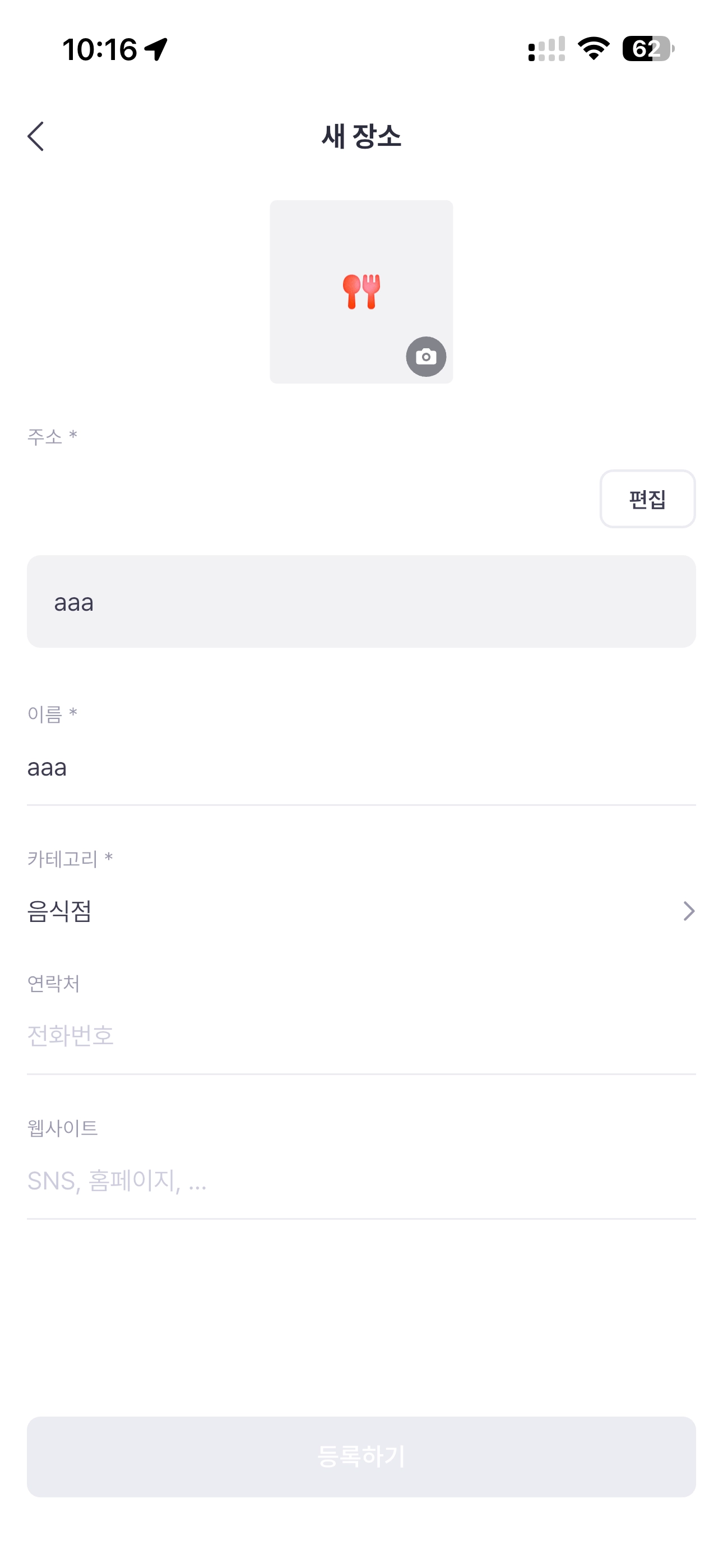The width and height of the screenshot is (723, 1568).
Task: Tap the gray address box showing aaa
Action: [x=361, y=601]
